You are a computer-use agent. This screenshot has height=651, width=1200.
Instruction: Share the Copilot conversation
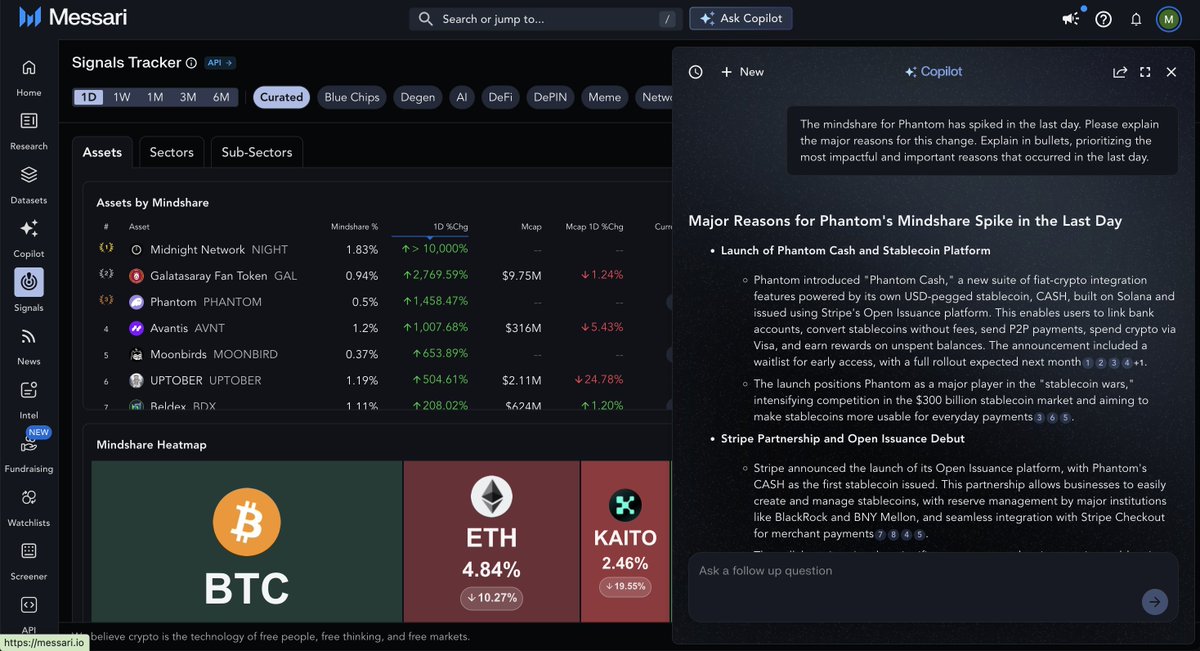1119,72
